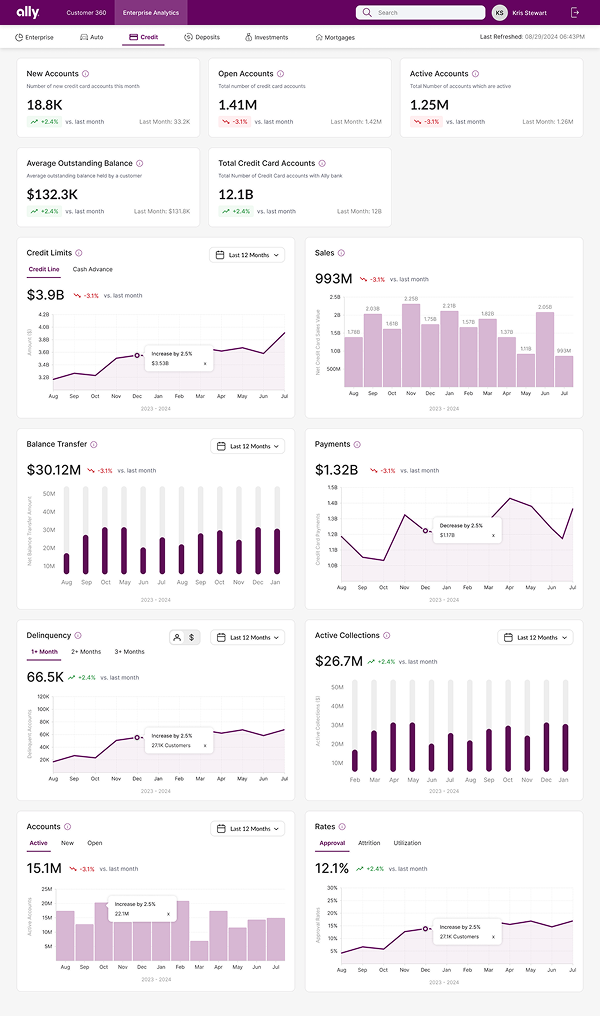Select the Credit sub-tab
The width and height of the screenshot is (600, 1017).
(143, 38)
